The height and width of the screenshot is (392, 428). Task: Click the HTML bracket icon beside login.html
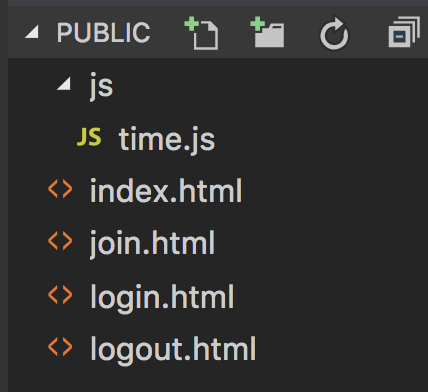[60, 294]
